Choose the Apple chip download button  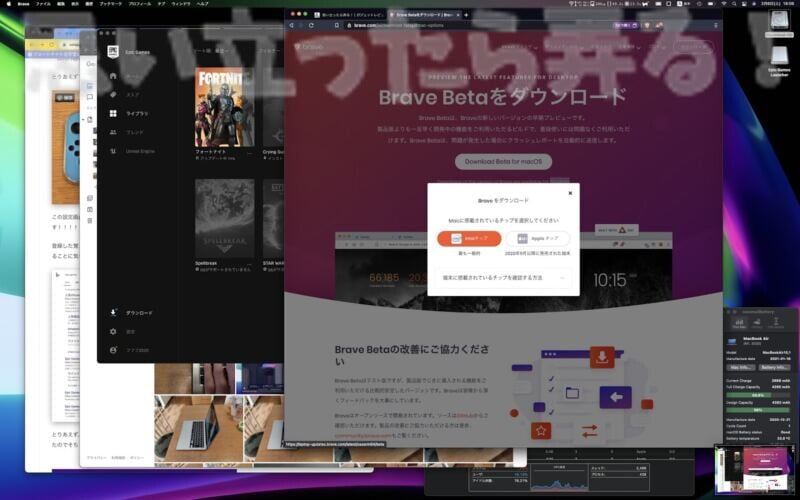537,238
